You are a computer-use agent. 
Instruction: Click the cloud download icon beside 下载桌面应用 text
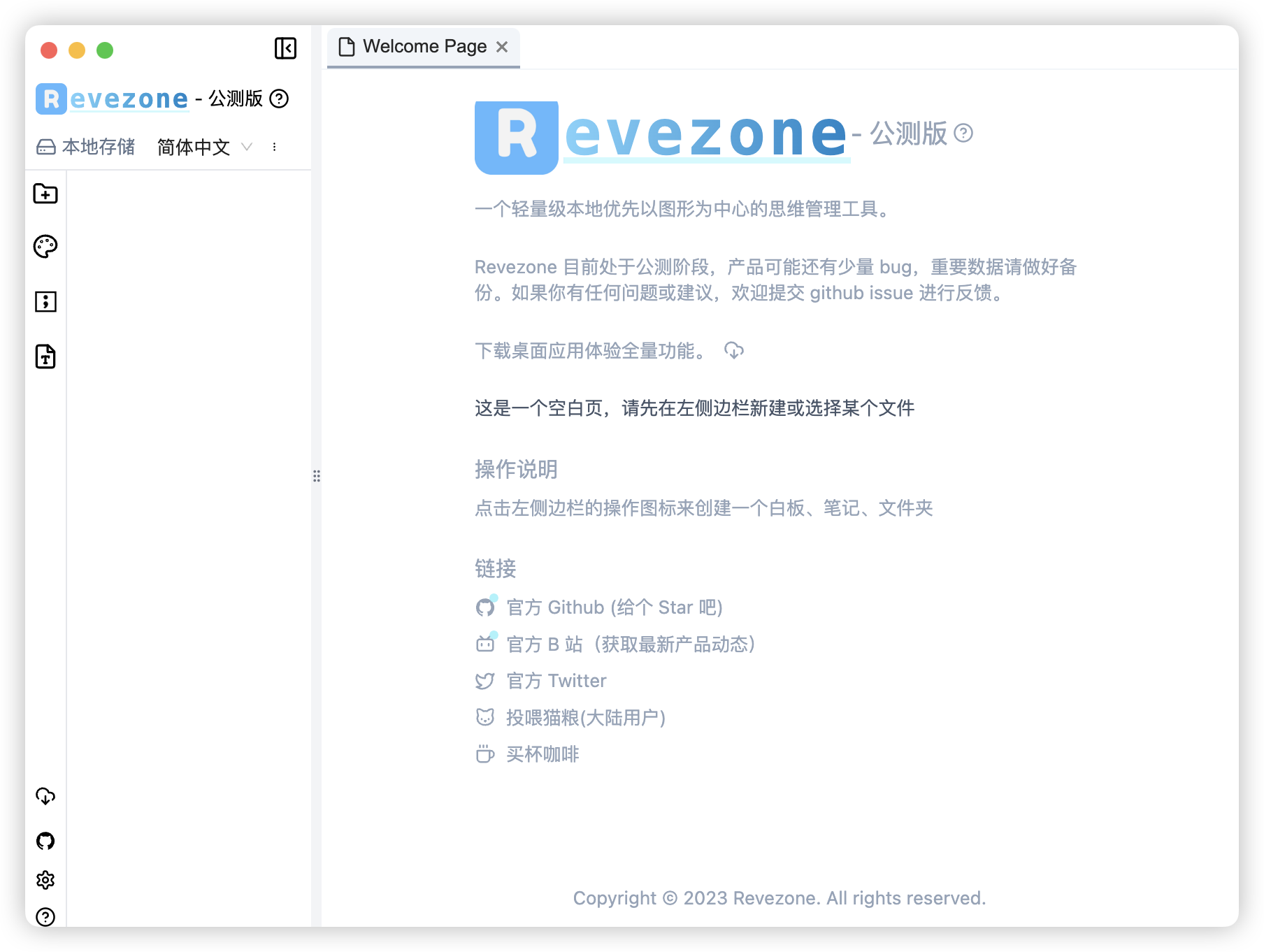[734, 351]
